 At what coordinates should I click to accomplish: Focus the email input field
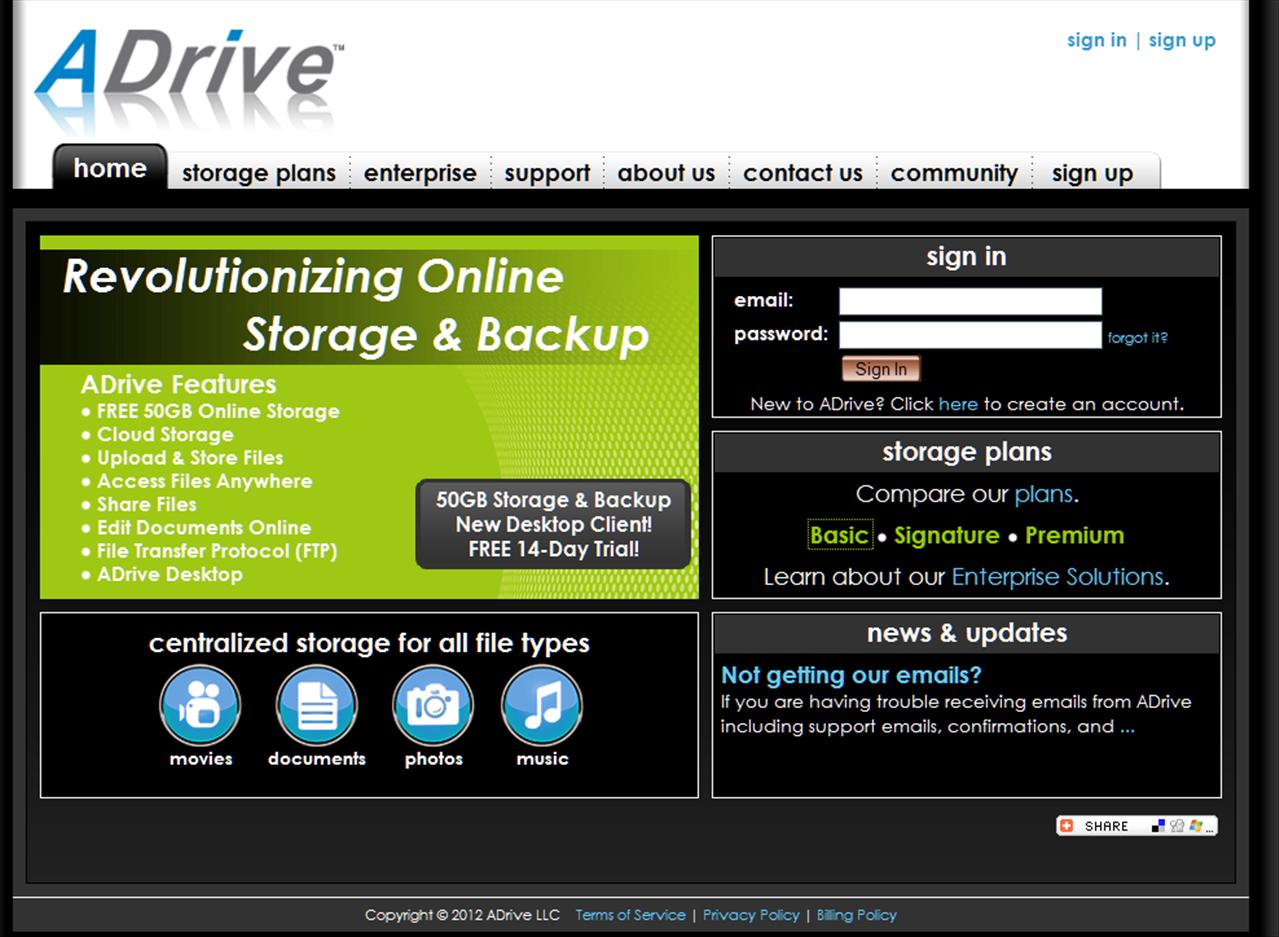[970, 301]
